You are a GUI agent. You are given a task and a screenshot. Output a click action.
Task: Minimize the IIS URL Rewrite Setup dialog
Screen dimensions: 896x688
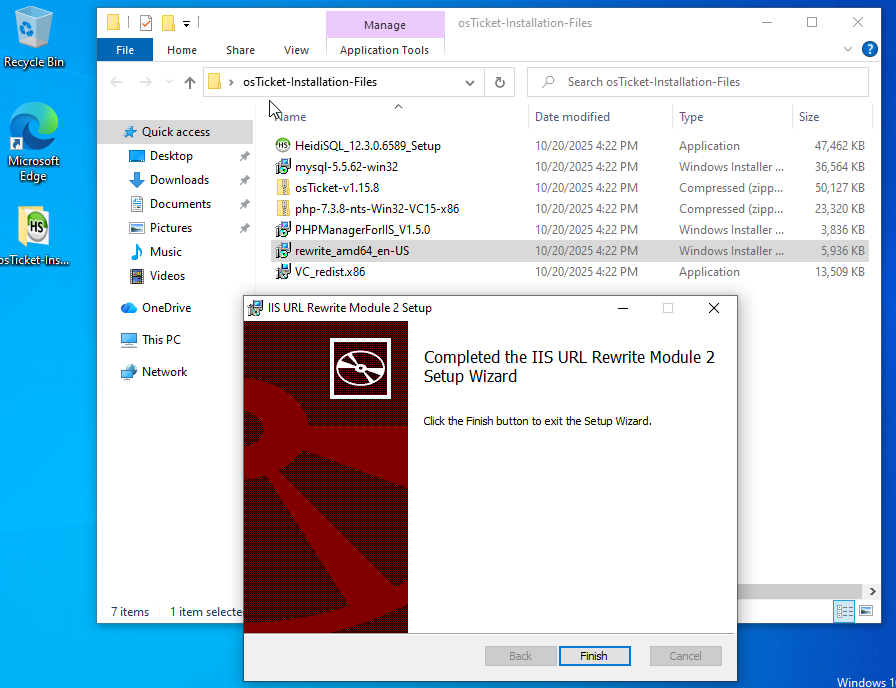coord(623,309)
